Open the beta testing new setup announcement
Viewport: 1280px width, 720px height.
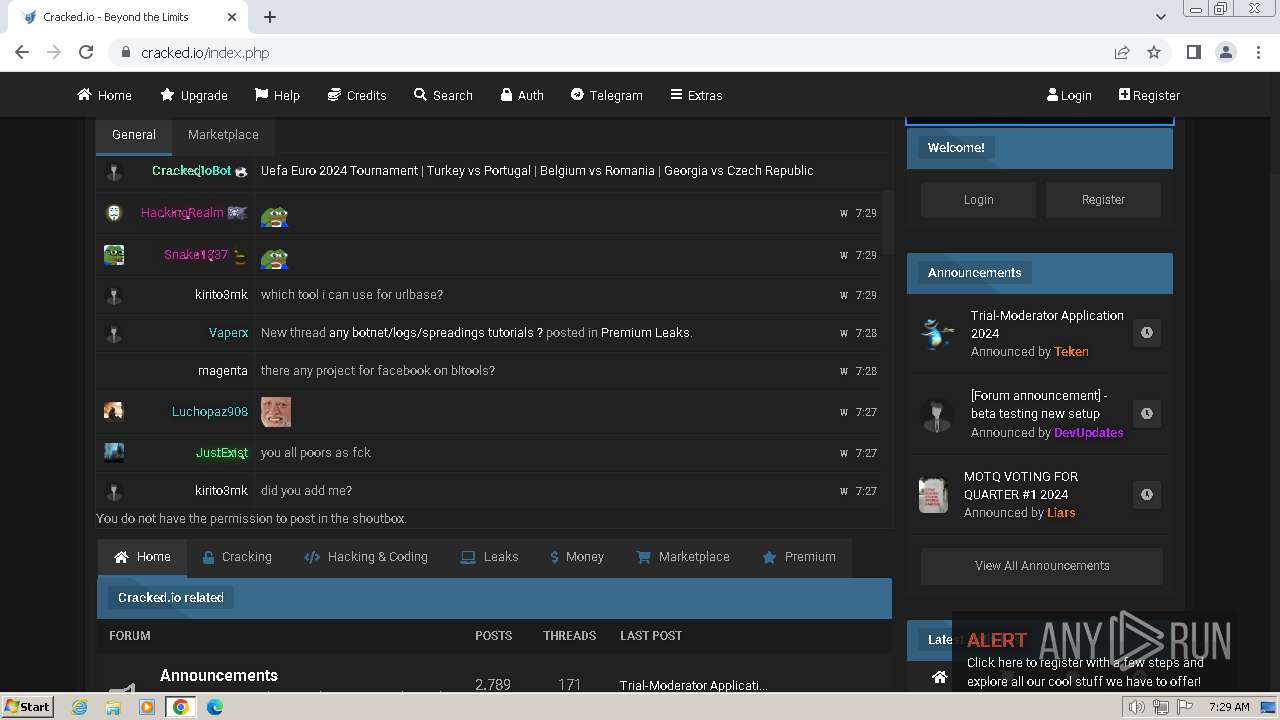pos(1039,404)
